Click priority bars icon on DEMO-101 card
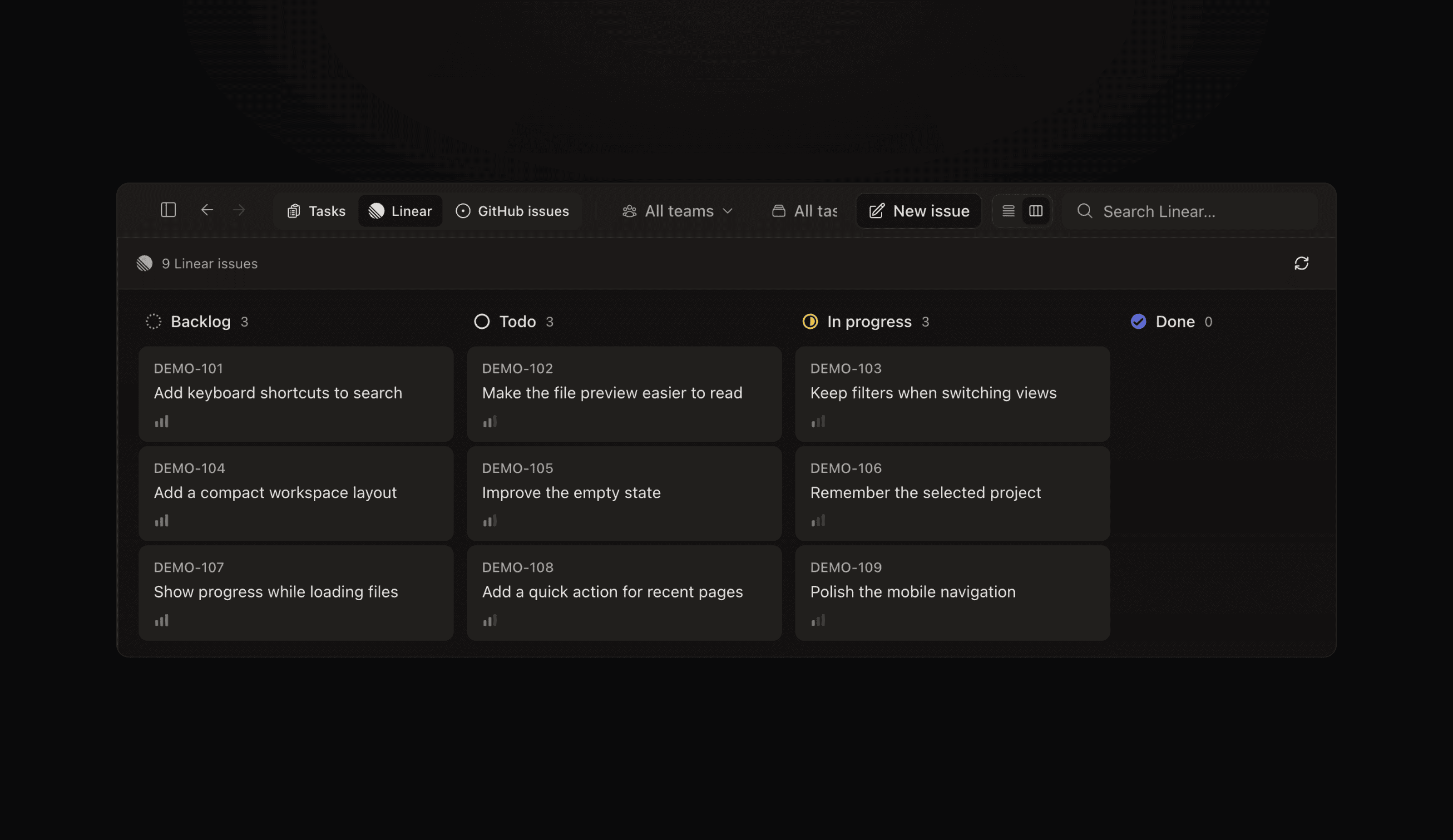This screenshot has width=1453, height=840. 162,421
